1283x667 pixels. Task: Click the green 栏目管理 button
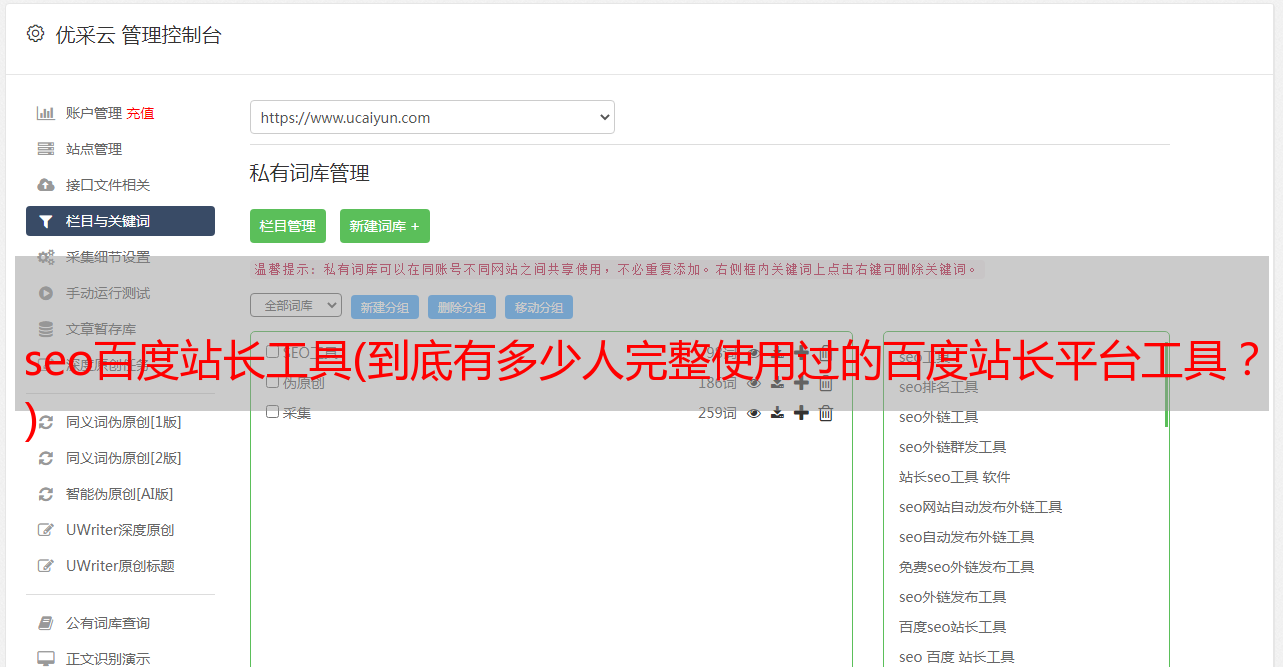288,226
